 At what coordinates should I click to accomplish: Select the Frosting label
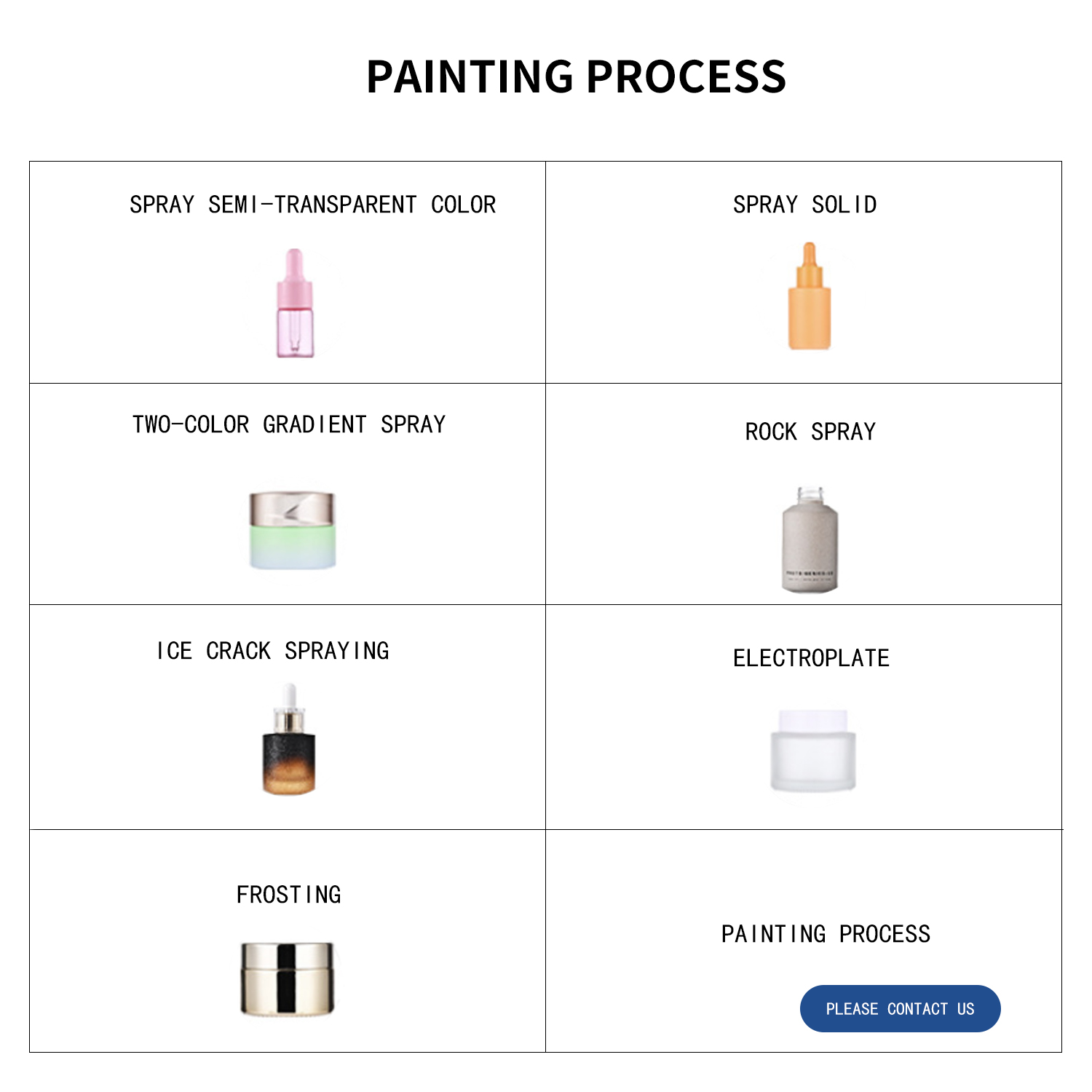click(x=289, y=895)
